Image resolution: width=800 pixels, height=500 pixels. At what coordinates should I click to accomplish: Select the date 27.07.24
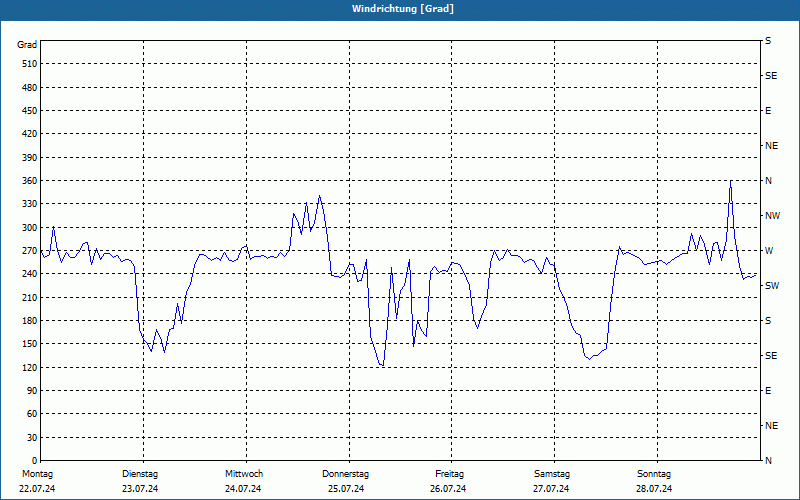(x=551, y=489)
